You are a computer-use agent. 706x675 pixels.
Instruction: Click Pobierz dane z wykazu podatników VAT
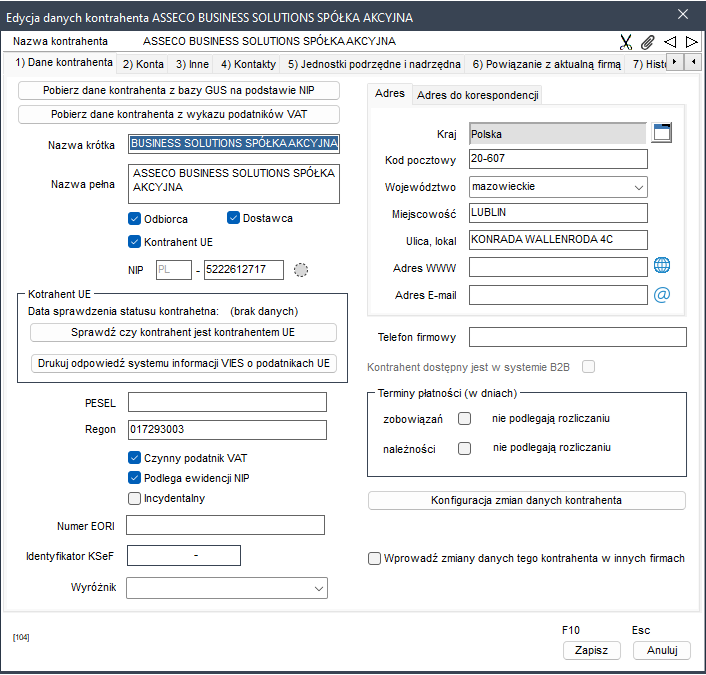[179, 114]
